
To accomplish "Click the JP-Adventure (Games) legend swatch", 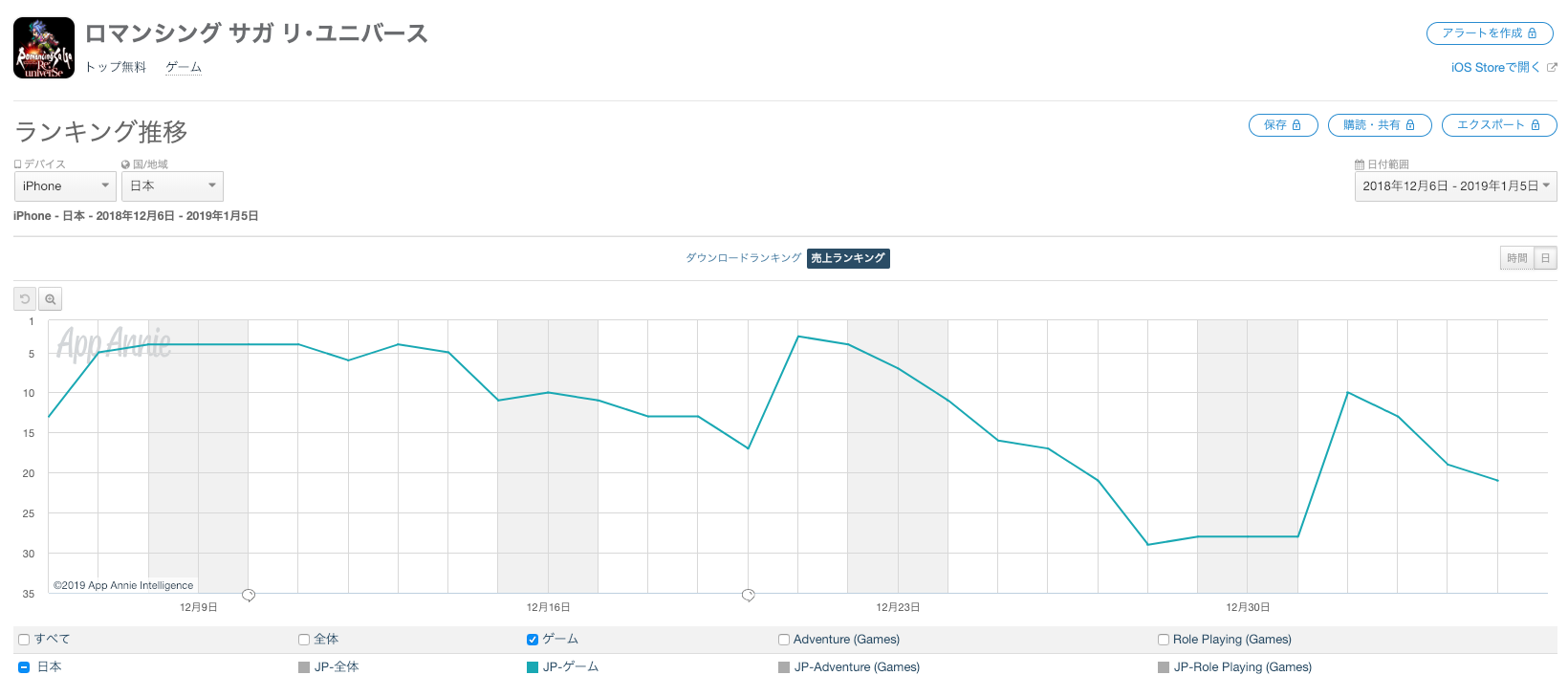I will [x=784, y=667].
